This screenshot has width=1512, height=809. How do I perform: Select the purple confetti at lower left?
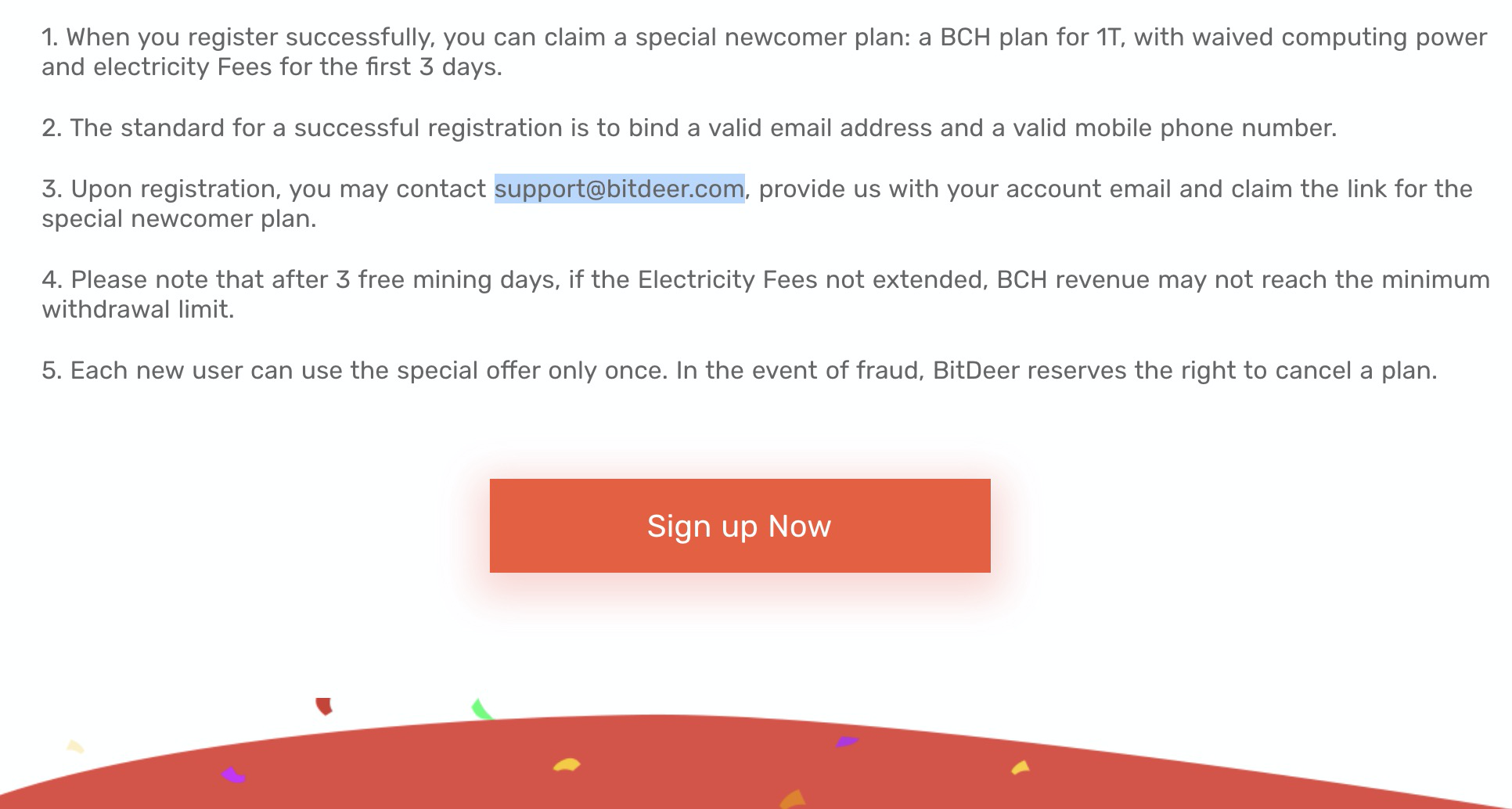(233, 775)
